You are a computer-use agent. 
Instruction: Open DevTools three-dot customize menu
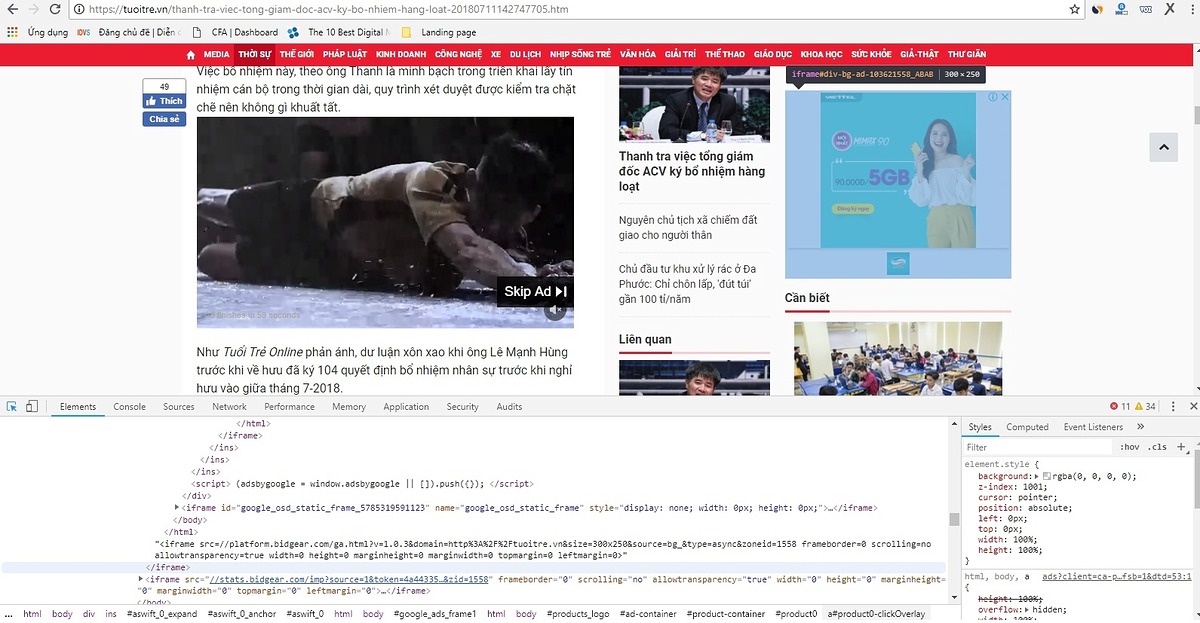tap(1173, 407)
